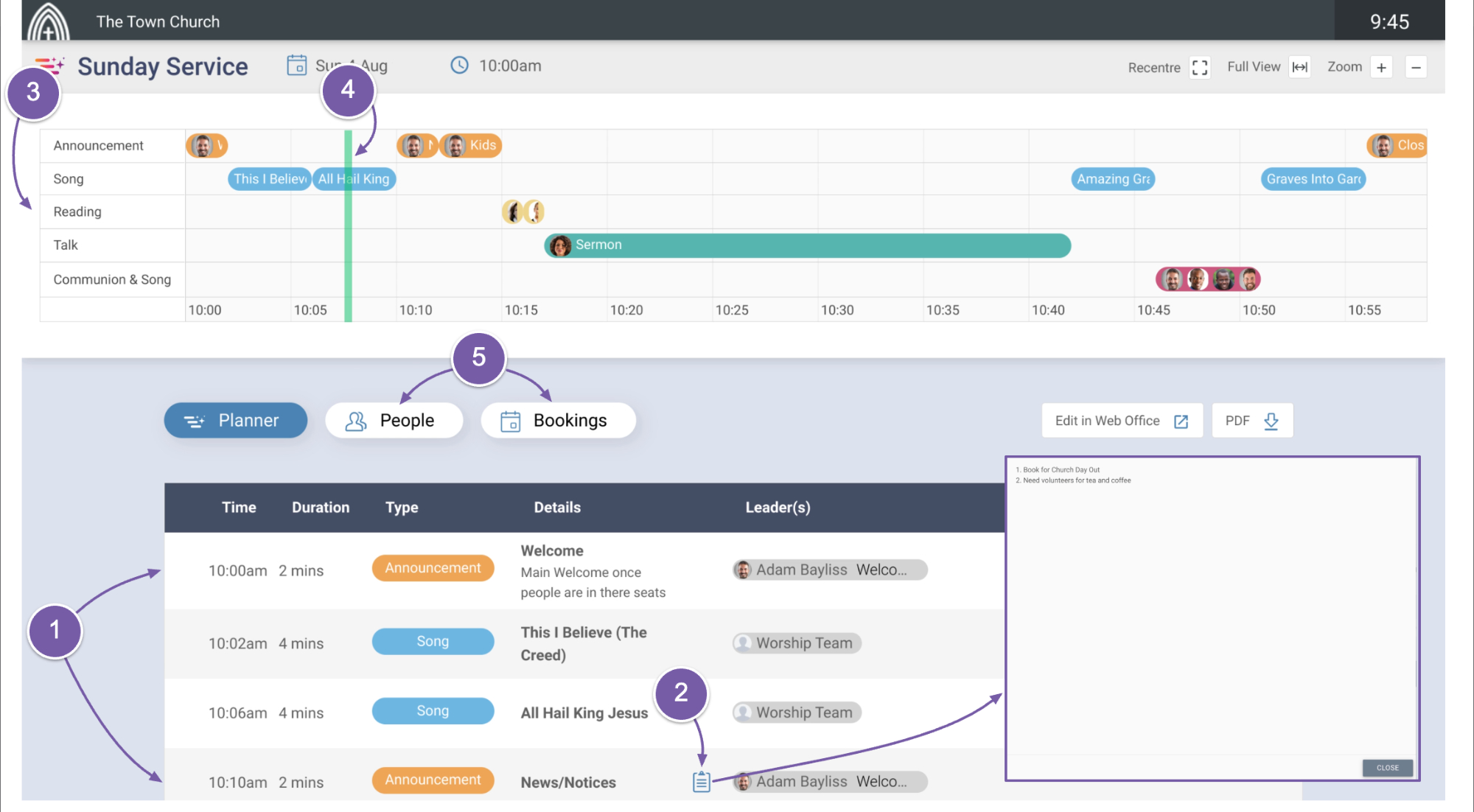Click the Talk row label
1474x812 pixels.
coord(65,245)
